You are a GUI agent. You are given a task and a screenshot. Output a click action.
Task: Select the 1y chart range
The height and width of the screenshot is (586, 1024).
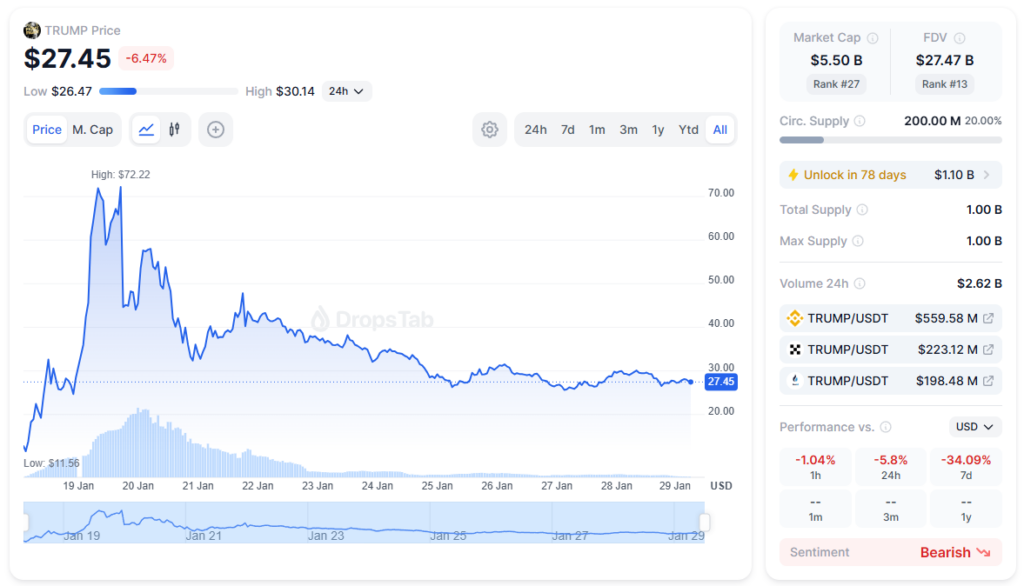tap(658, 129)
